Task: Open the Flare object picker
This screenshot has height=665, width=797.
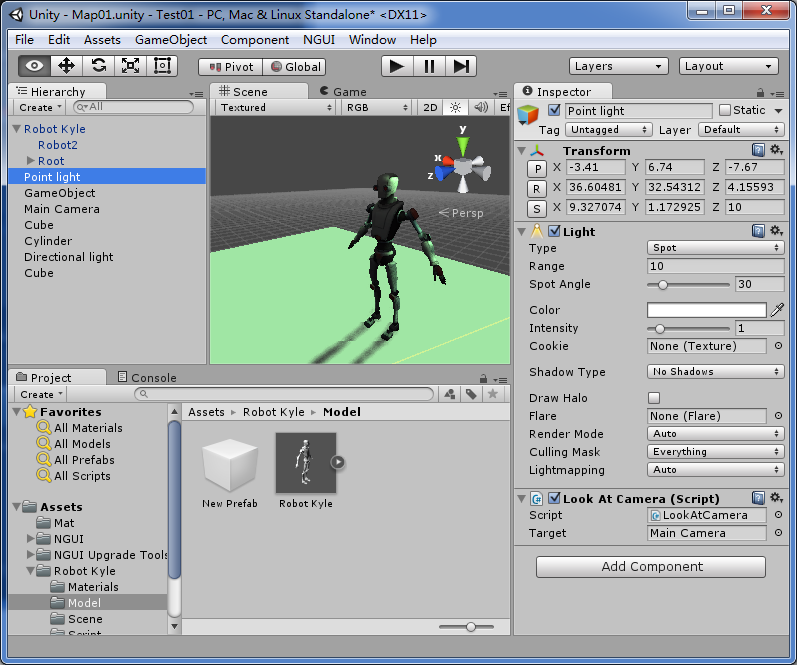Action: click(x=778, y=416)
